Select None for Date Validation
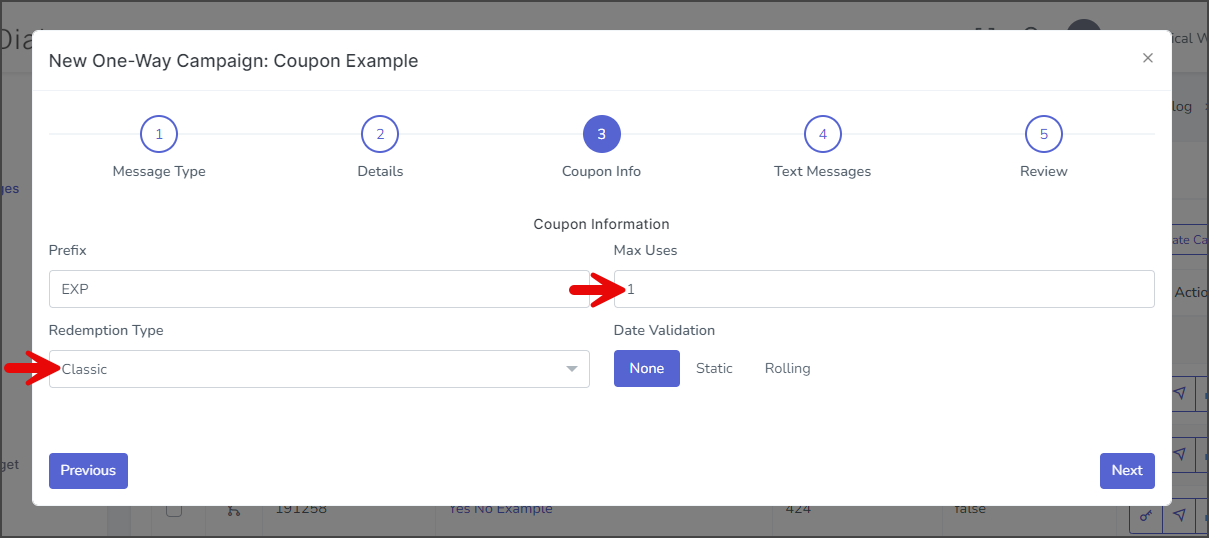 [x=647, y=368]
